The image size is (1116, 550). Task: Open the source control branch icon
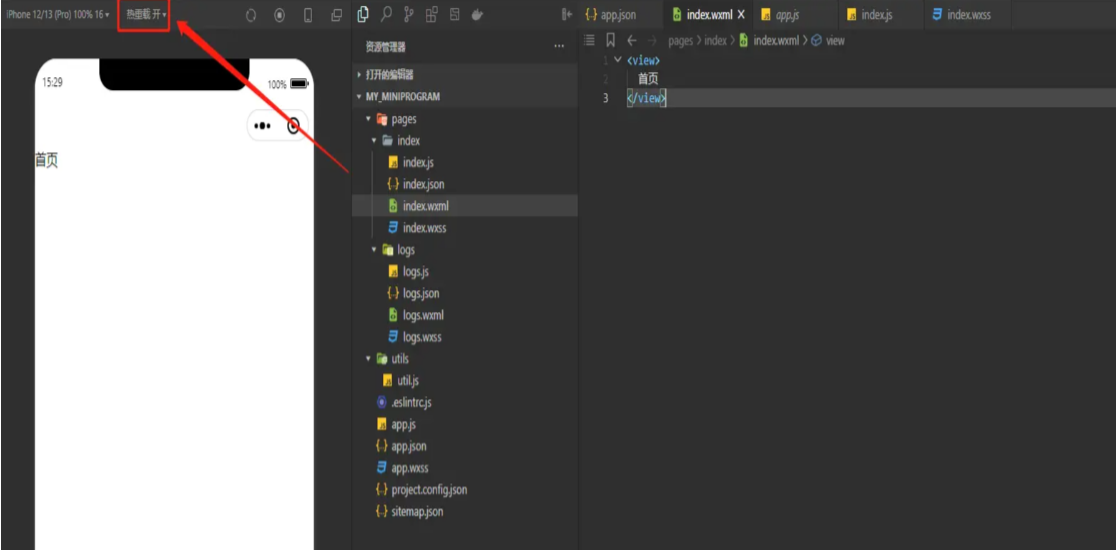tap(409, 14)
